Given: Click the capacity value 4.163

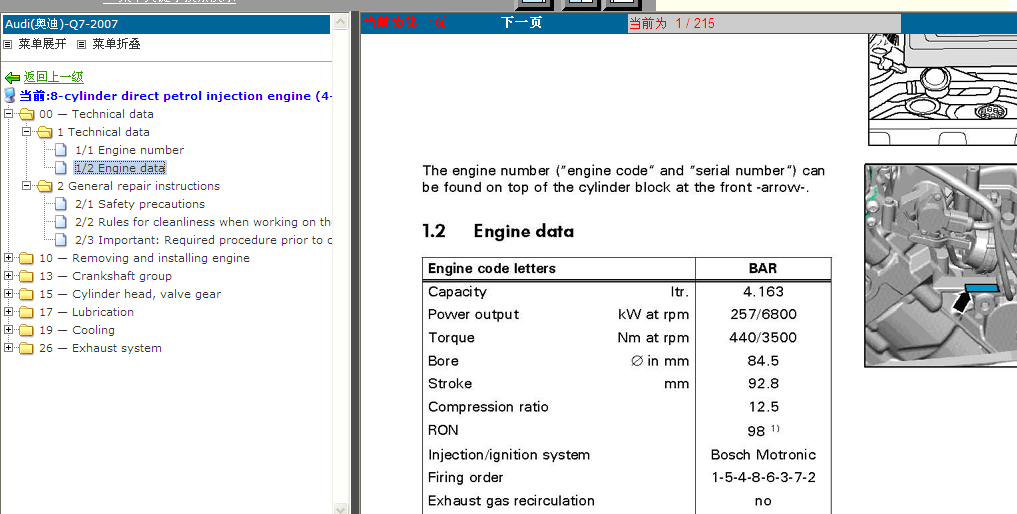Looking at the screenshot, I should [x=763, y=292].
